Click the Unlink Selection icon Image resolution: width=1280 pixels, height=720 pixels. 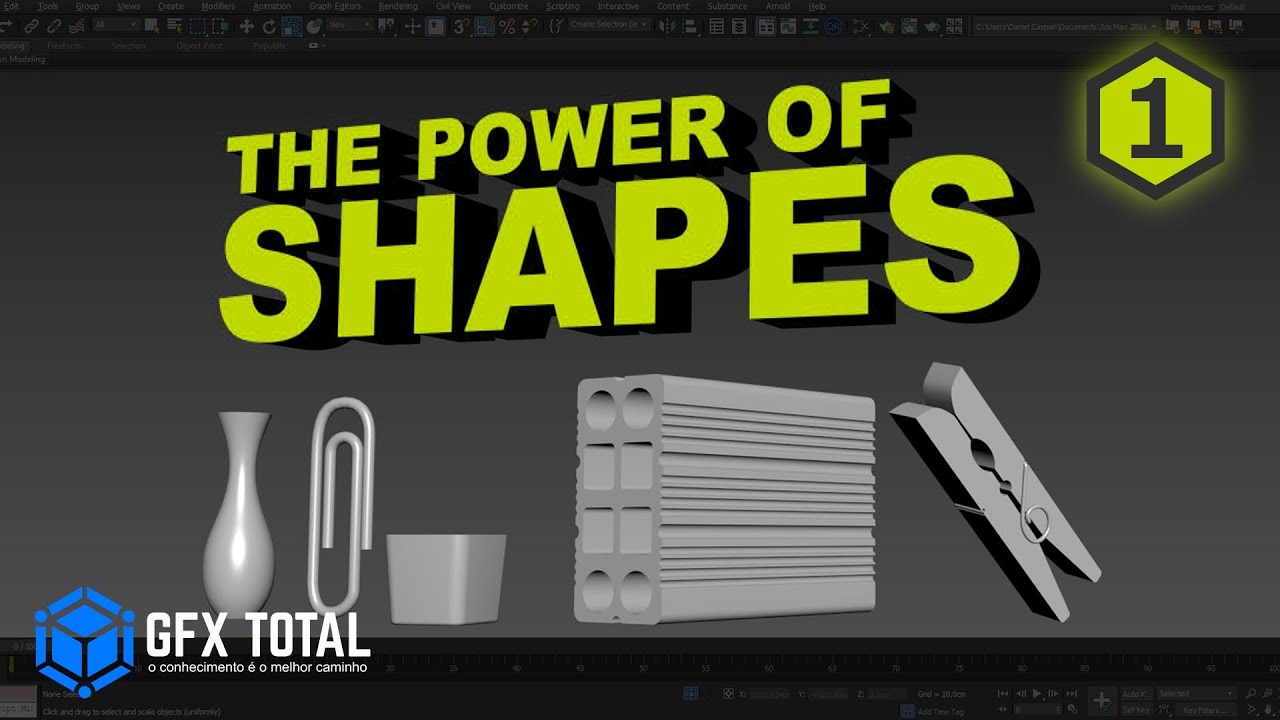click(x=54, y=26)
